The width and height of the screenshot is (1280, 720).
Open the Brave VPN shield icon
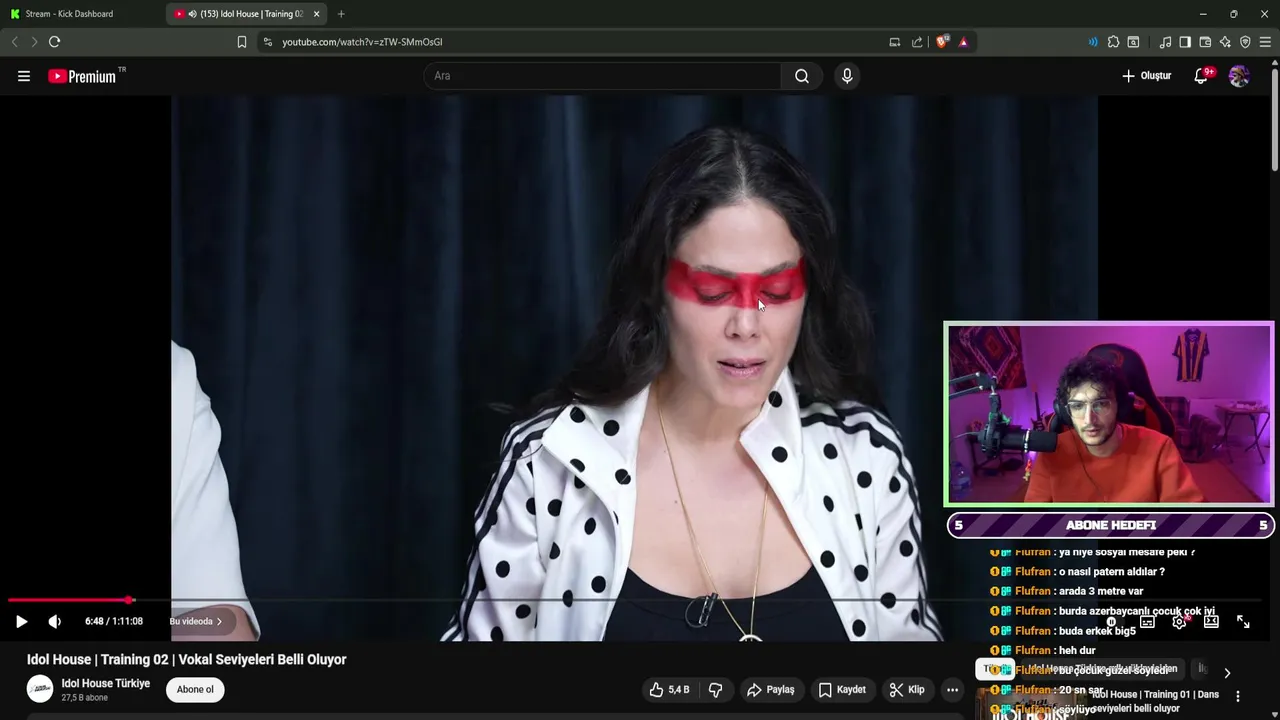[x=1245, y=42]
